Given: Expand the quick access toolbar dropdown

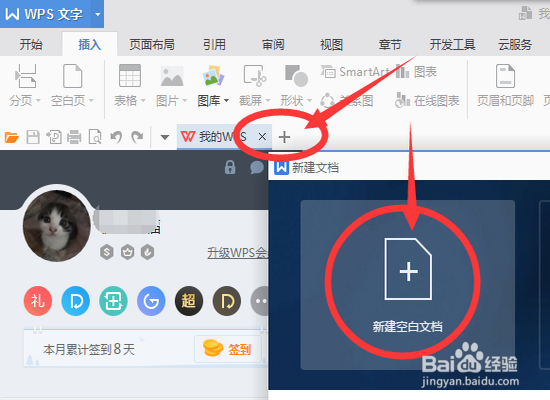Looking at the screenshot, I should click(165, 137).
